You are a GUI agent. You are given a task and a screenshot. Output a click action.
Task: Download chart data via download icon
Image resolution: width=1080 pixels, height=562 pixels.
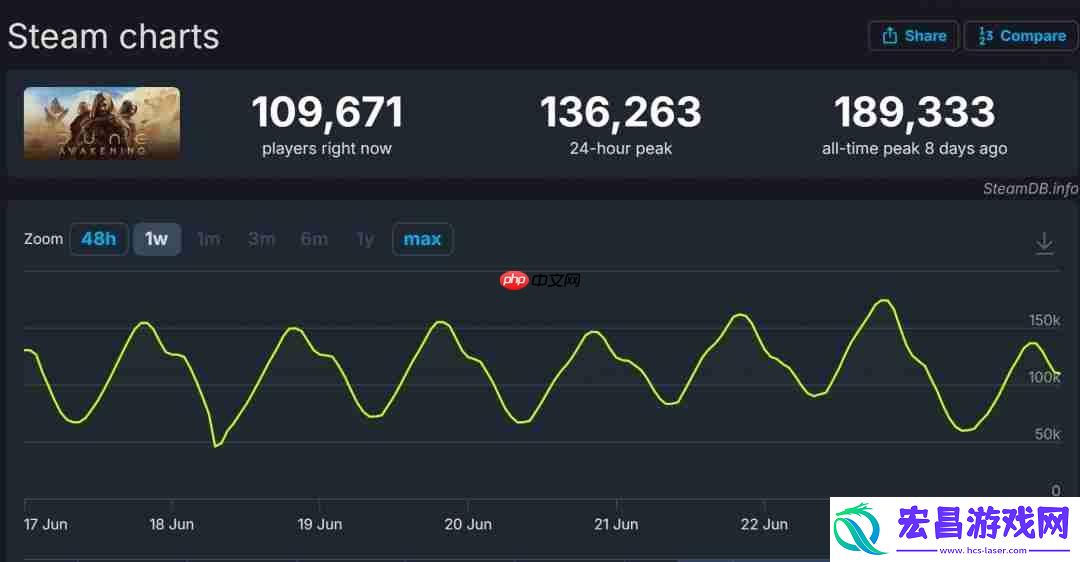pos(1044,243)
